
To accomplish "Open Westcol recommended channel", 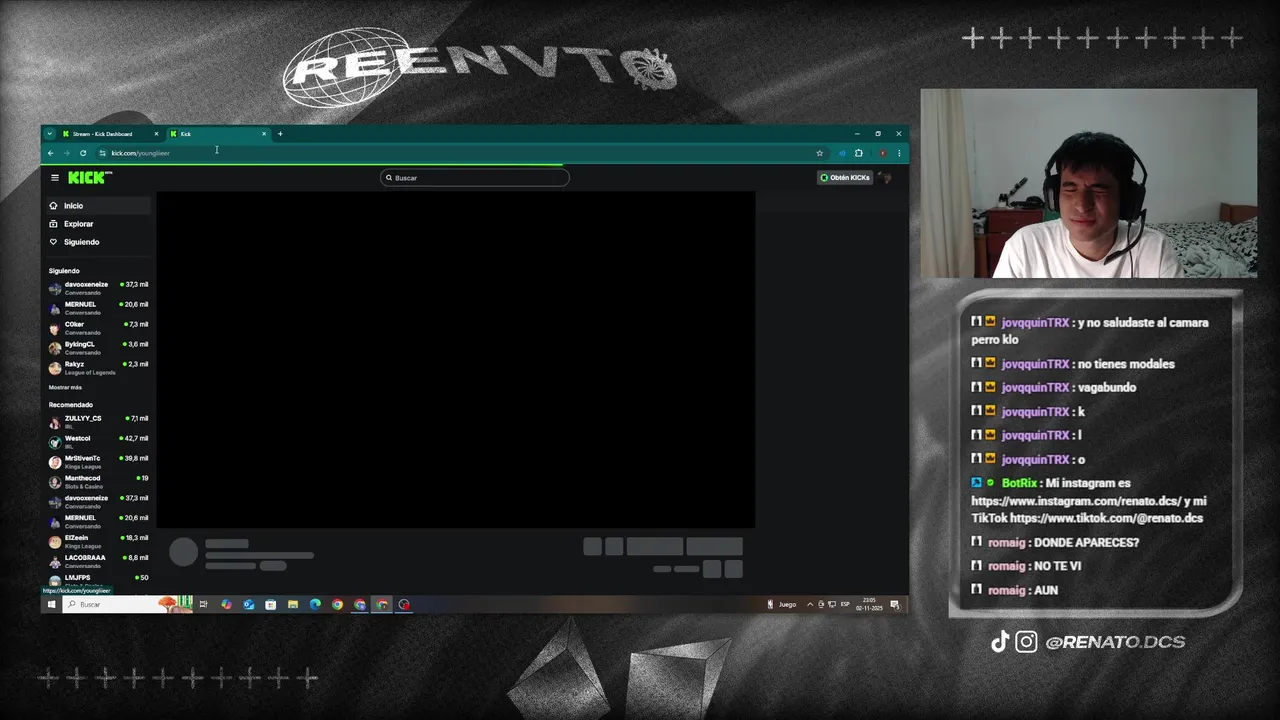I will point(98,442).
